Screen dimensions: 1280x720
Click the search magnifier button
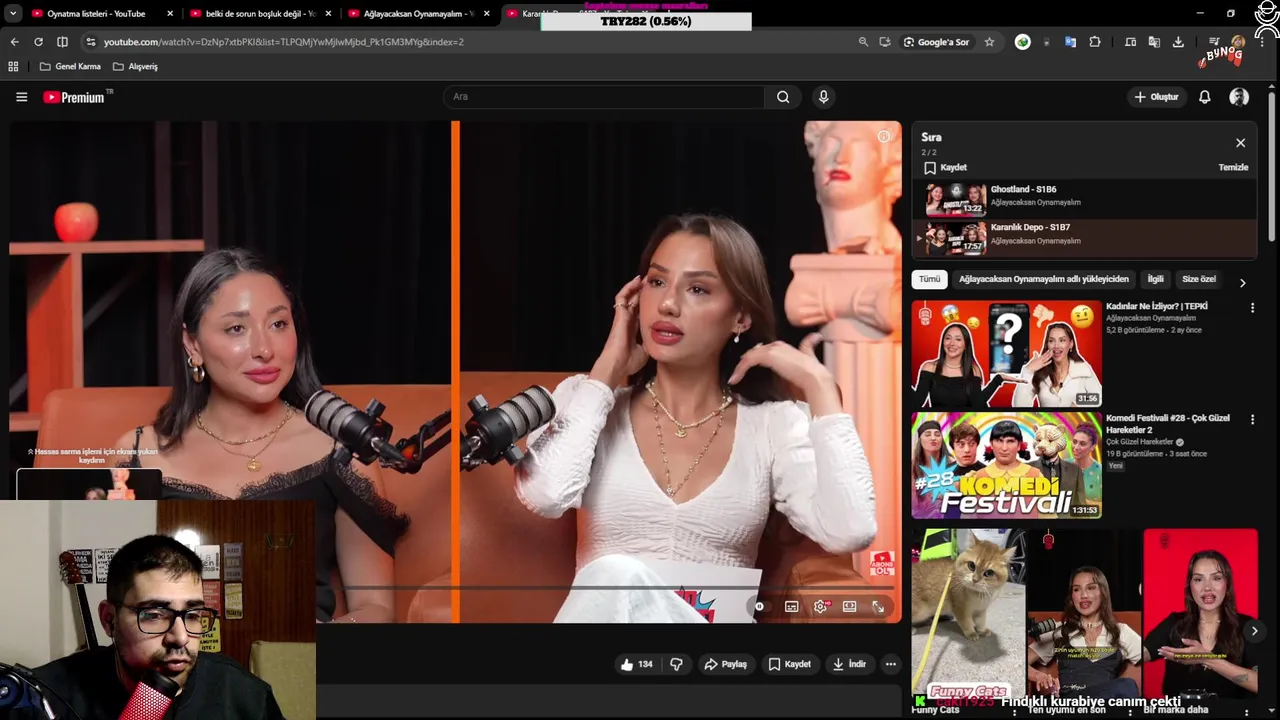coord(783,97)
